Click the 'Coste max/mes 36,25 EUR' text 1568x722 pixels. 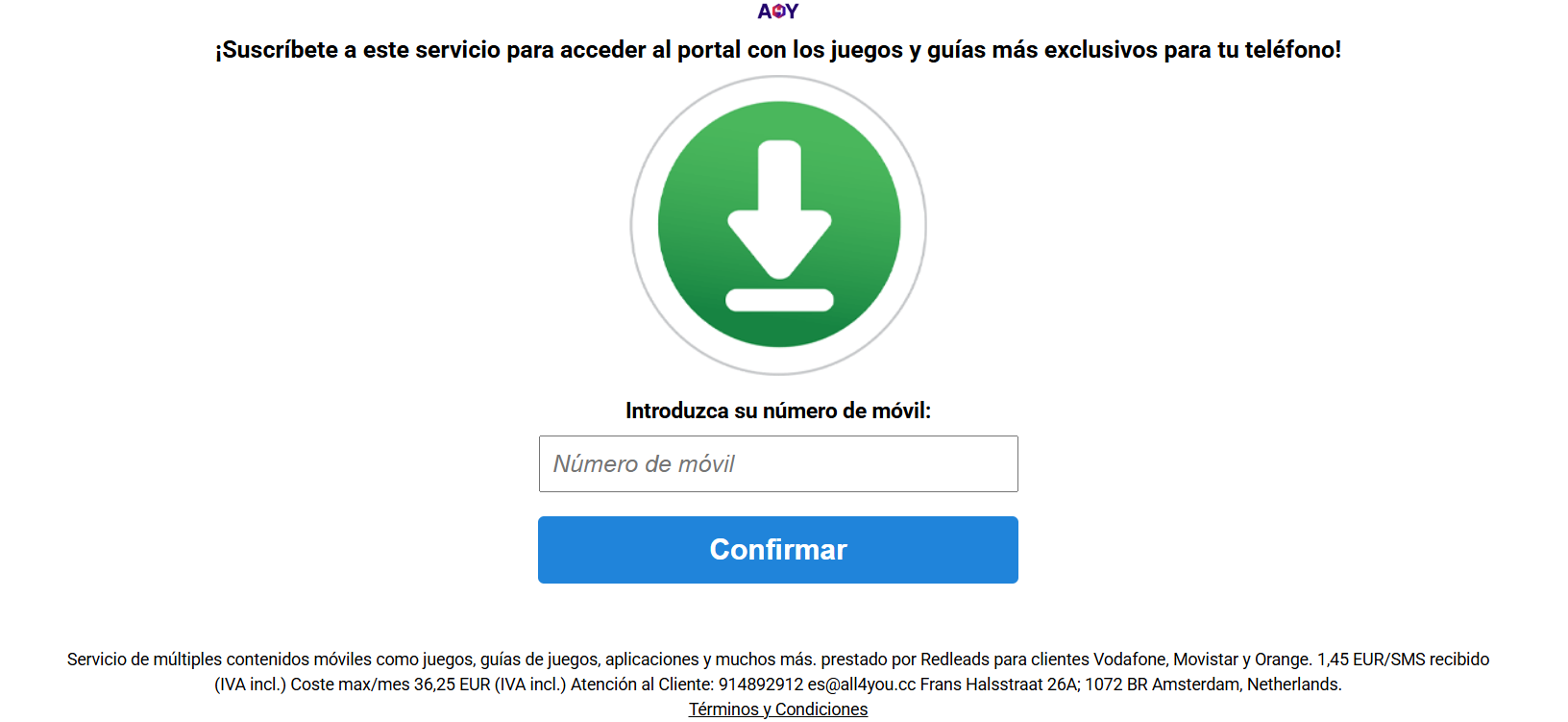[x=390, y=685]
